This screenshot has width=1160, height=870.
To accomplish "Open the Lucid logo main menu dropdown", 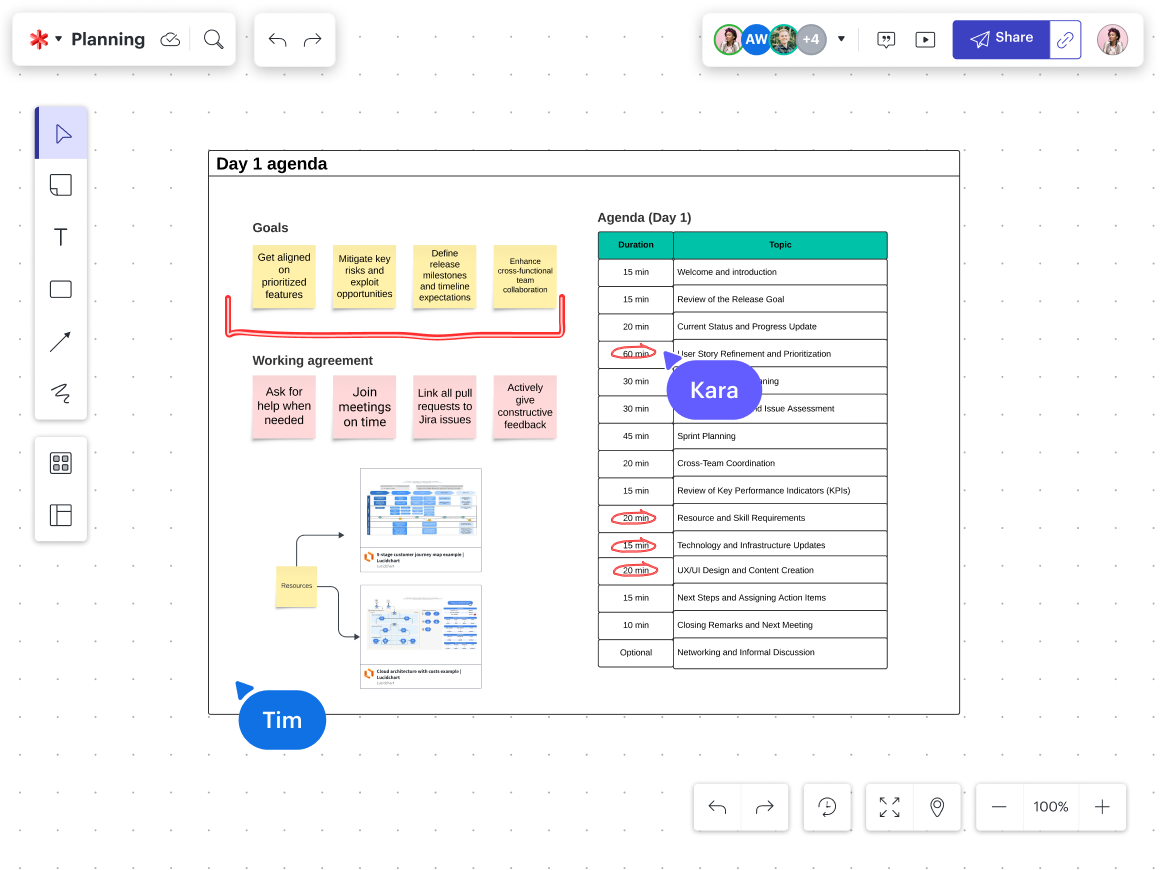I will [45, 39].
